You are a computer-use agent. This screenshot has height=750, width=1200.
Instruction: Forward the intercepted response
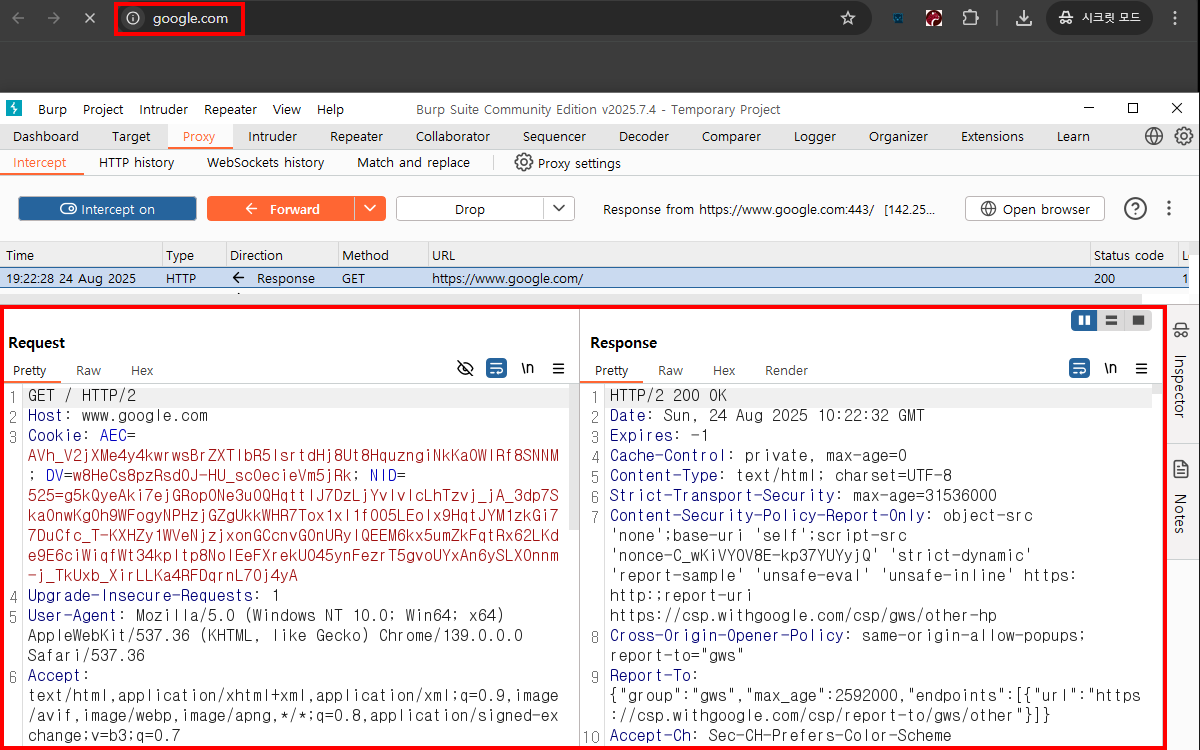(281, 209)
